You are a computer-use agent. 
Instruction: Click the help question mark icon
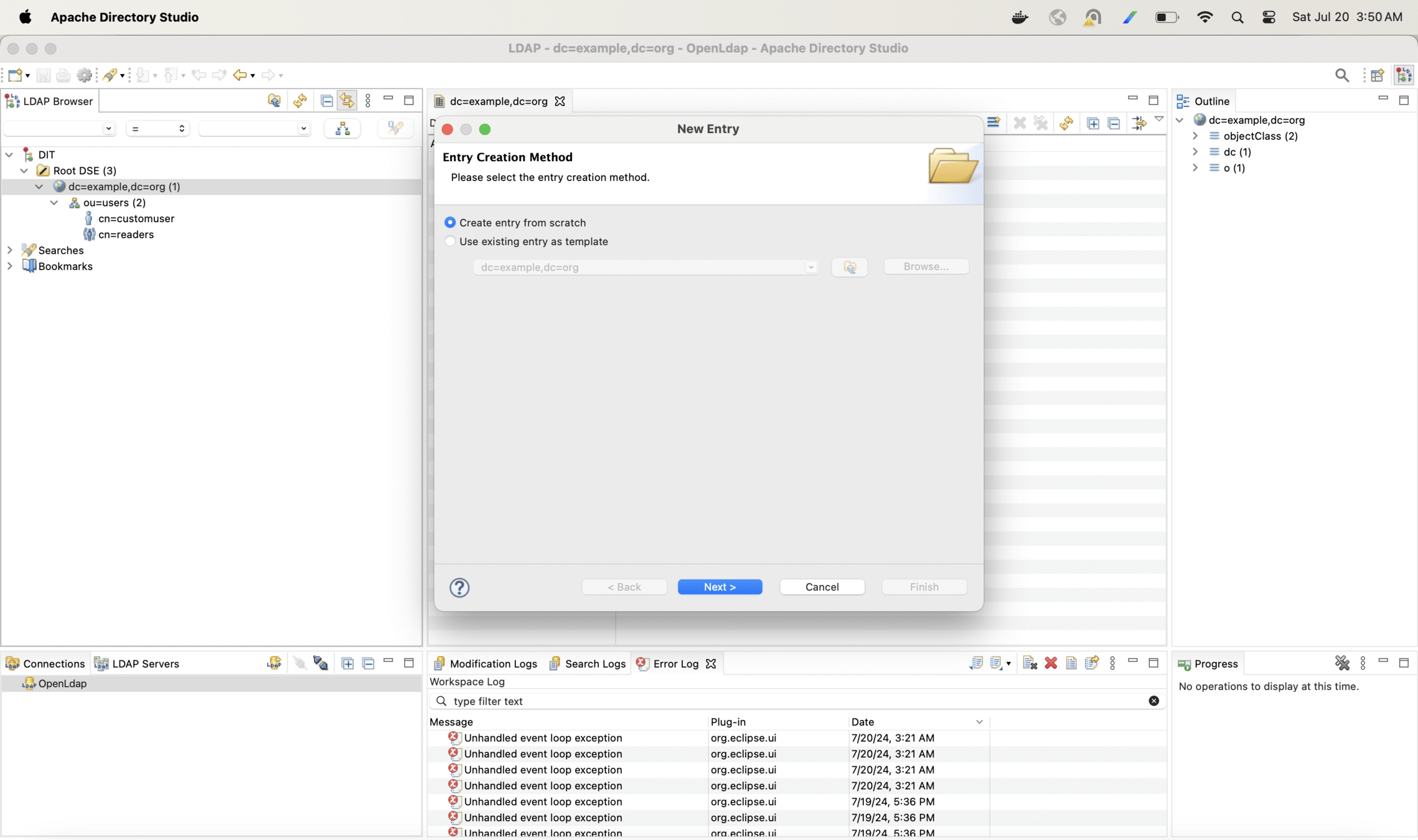459,587
